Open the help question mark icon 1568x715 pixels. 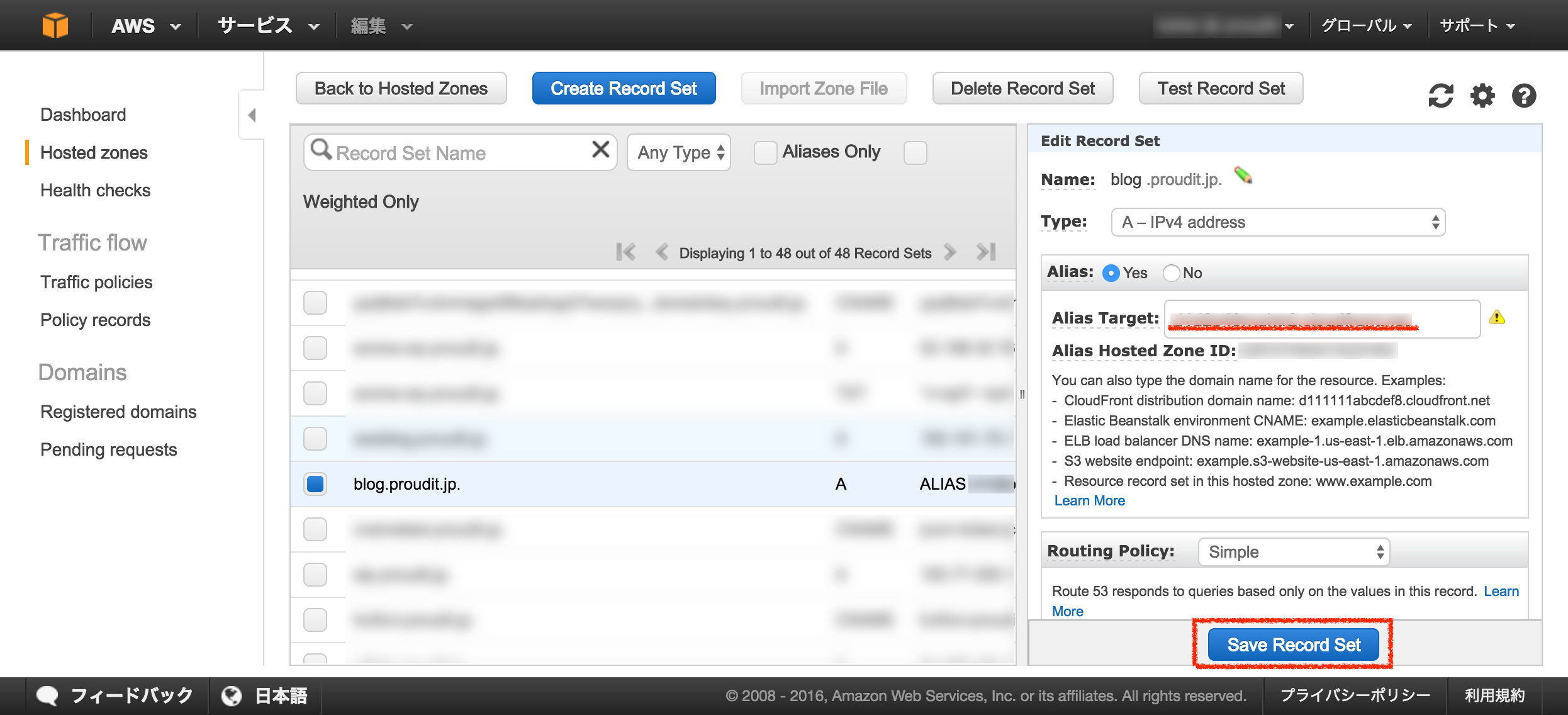click(x=1524, y=96)
